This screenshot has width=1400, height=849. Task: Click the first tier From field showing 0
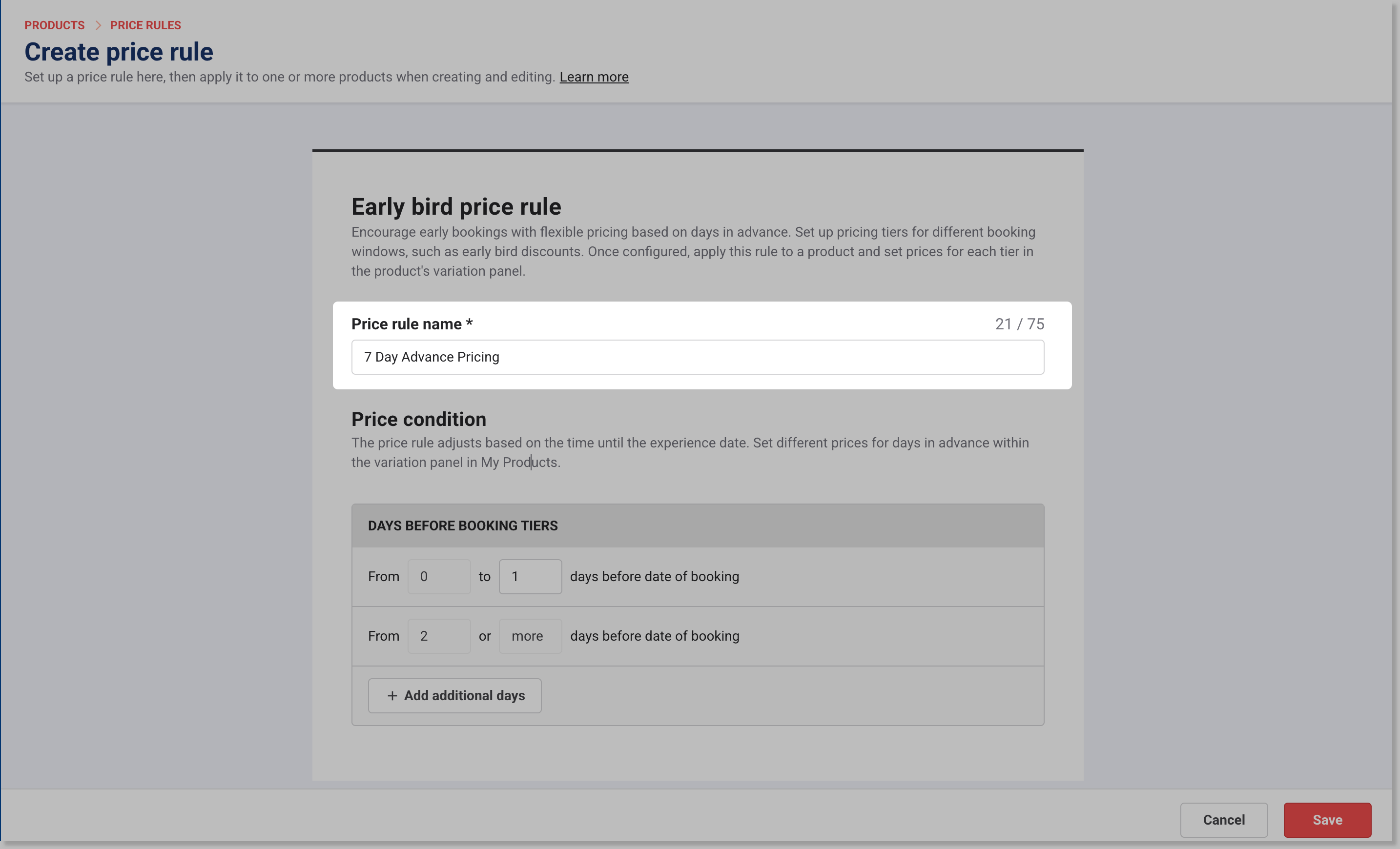click(439, 576)
